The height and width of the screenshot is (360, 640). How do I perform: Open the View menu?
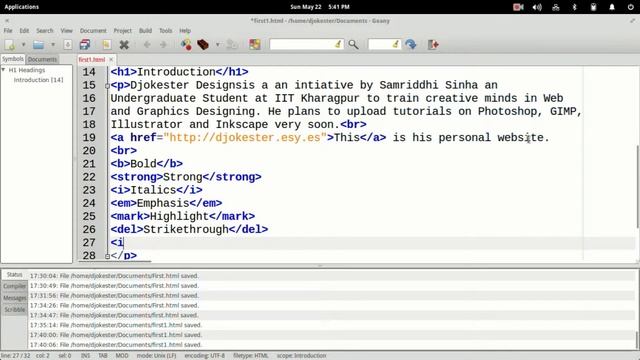(x=67, y=31)
